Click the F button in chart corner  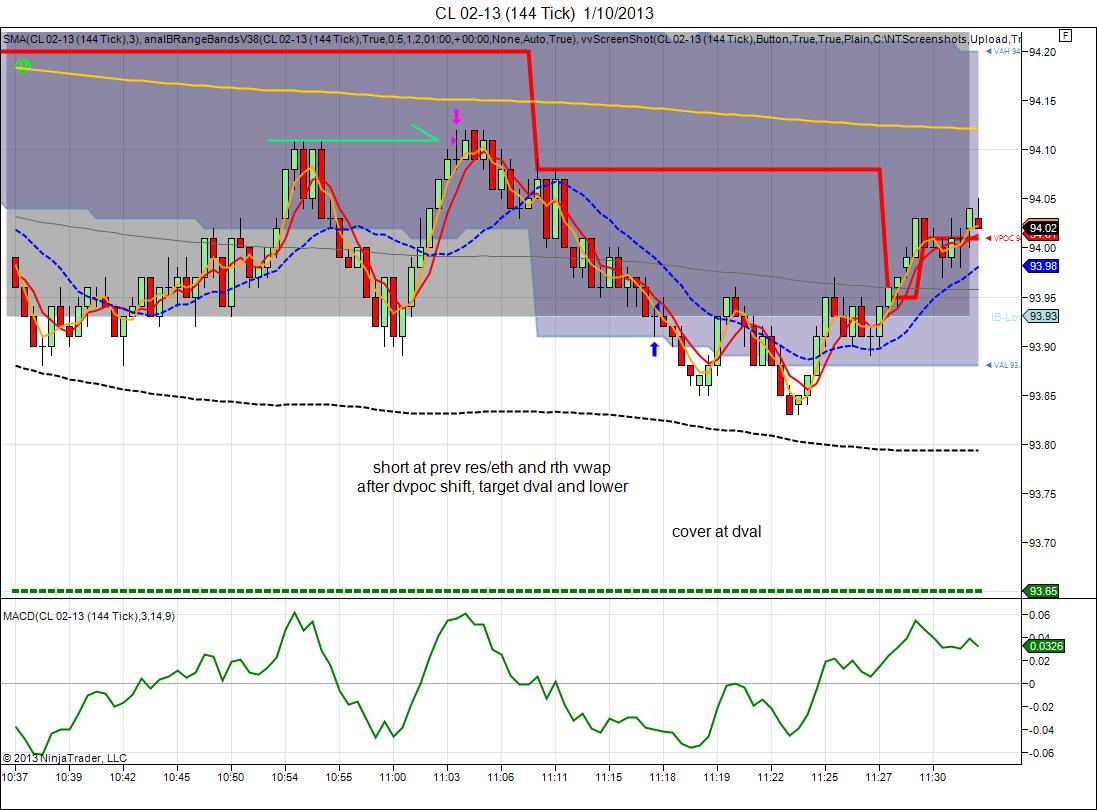pos(1066,35)
